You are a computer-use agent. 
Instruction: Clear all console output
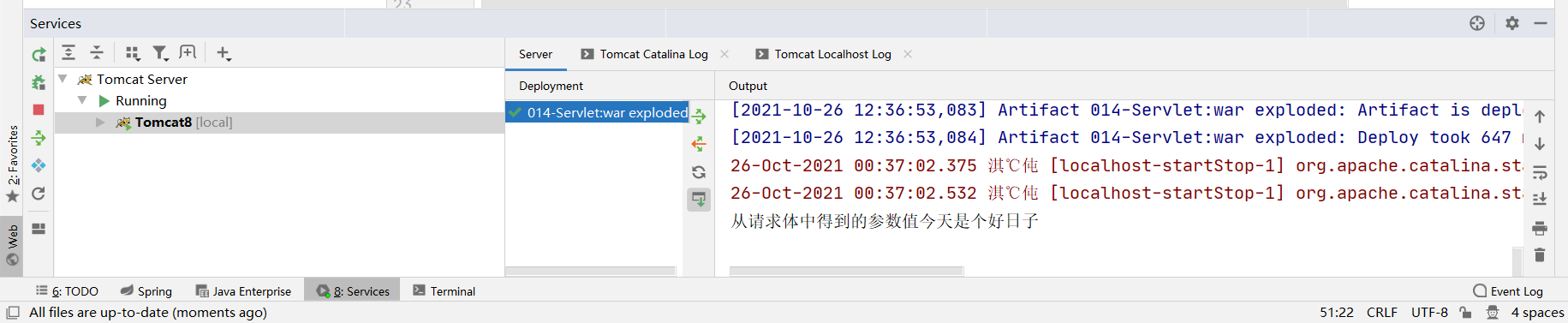(1540, 255)
